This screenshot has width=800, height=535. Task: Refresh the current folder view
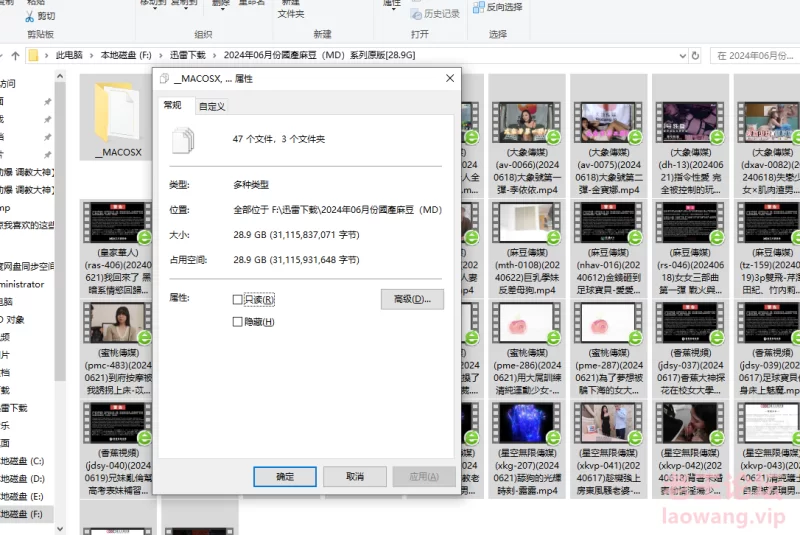point(695,56)
